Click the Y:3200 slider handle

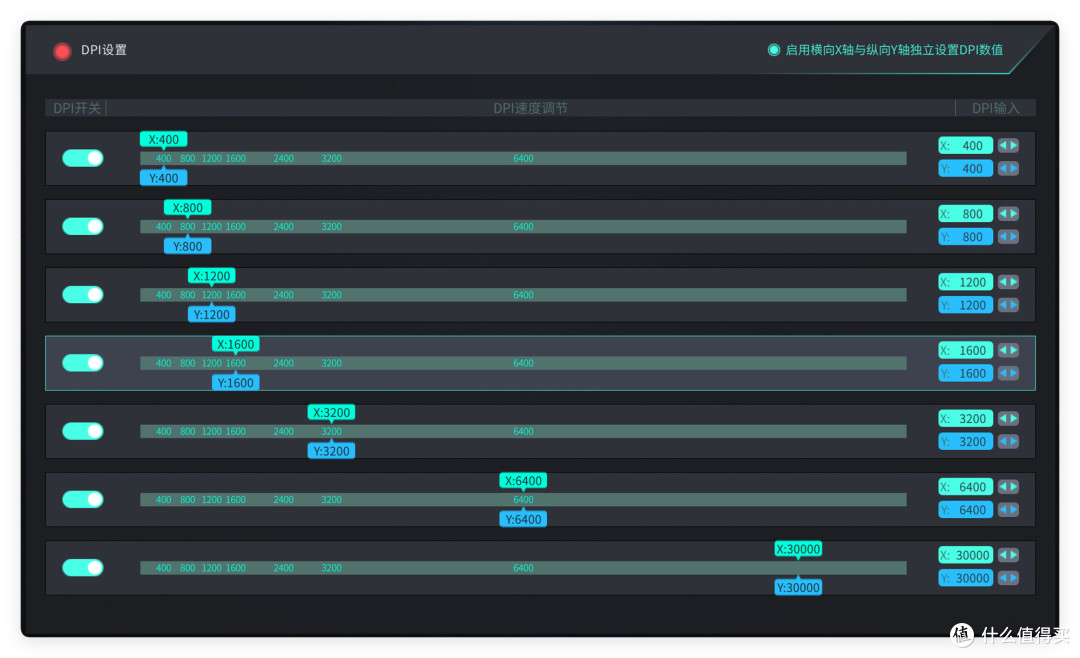click(x=331, y=451)
